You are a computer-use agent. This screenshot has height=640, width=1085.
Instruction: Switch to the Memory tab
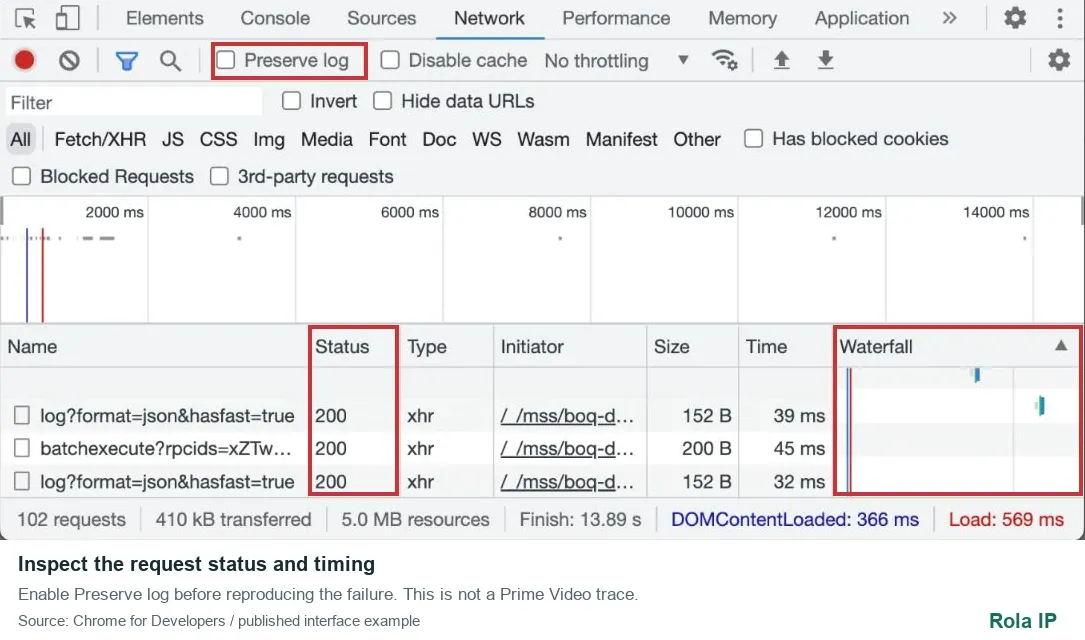point(742,18)
